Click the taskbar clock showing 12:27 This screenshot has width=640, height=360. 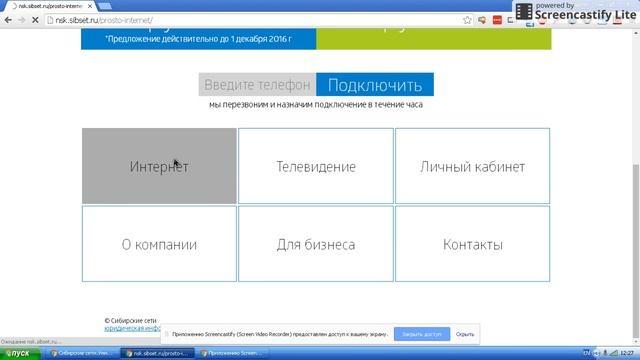click(627, 353)
